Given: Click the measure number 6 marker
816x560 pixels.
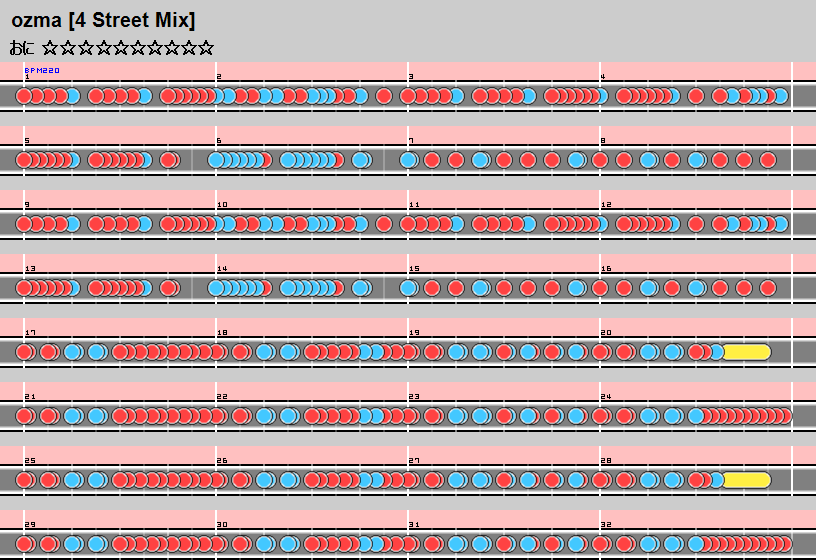Looking at the screenshot, I should click(x=219, y=141).
